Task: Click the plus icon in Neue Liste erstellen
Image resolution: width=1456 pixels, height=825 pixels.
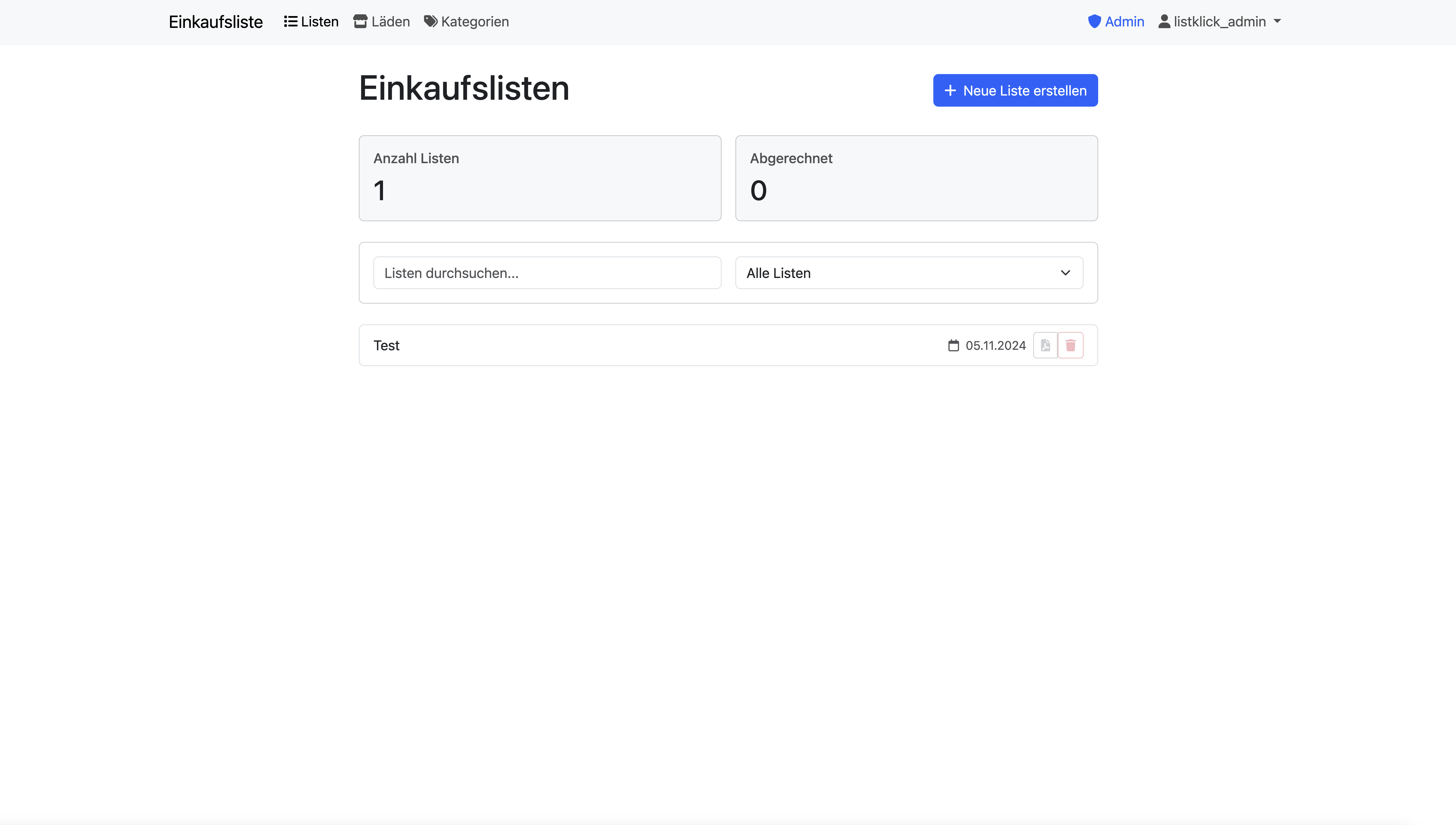Action: pyautogui.click(x=950, y=91)
